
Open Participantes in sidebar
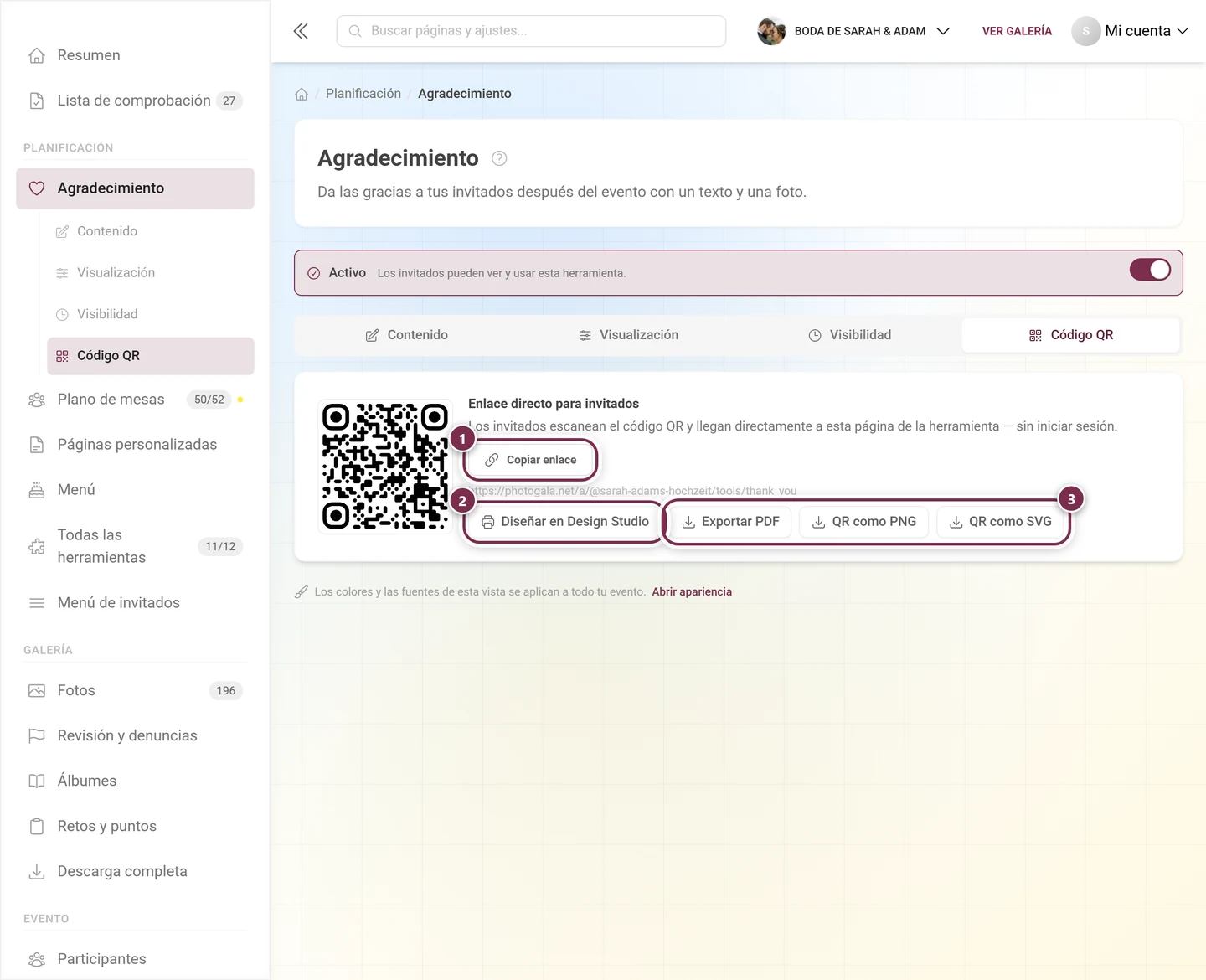point(135,959)
